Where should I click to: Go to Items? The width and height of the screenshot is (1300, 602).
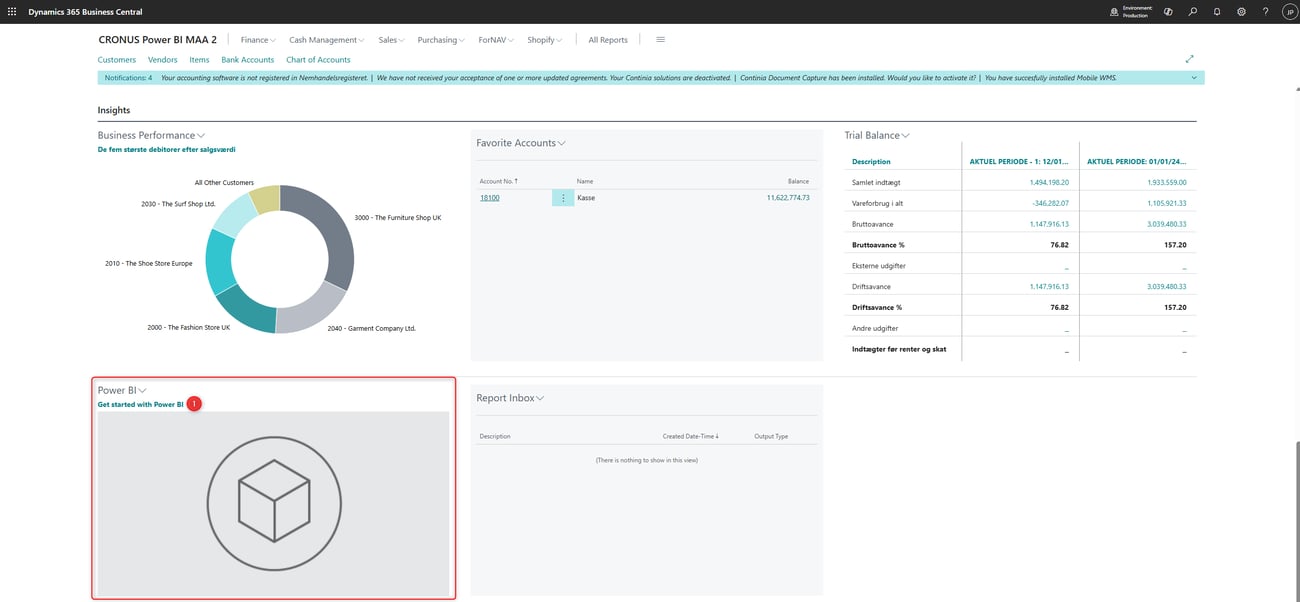[200, 60]
